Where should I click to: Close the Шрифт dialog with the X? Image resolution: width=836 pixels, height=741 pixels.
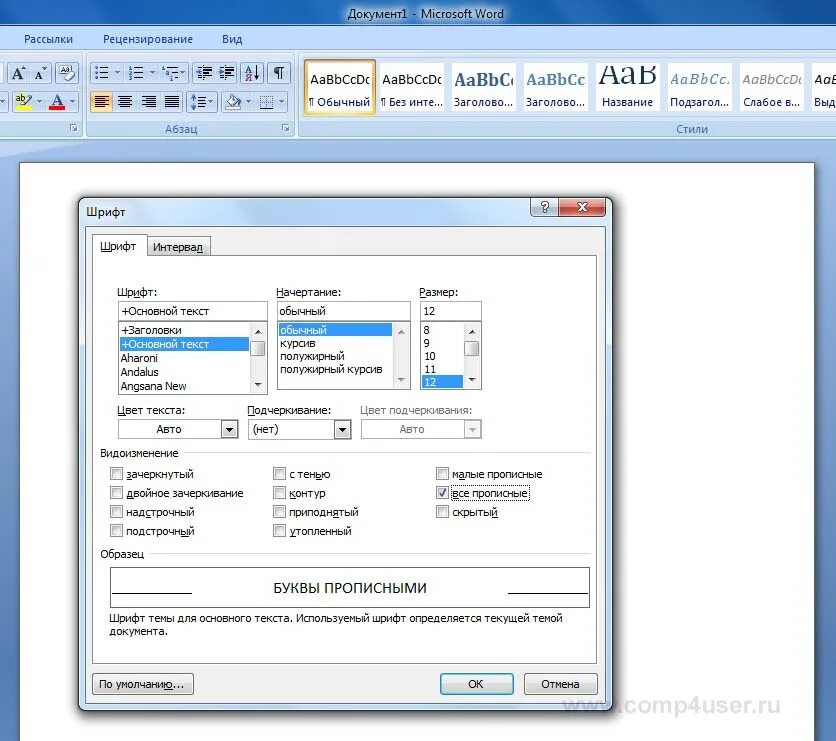[x=582, y=207]
